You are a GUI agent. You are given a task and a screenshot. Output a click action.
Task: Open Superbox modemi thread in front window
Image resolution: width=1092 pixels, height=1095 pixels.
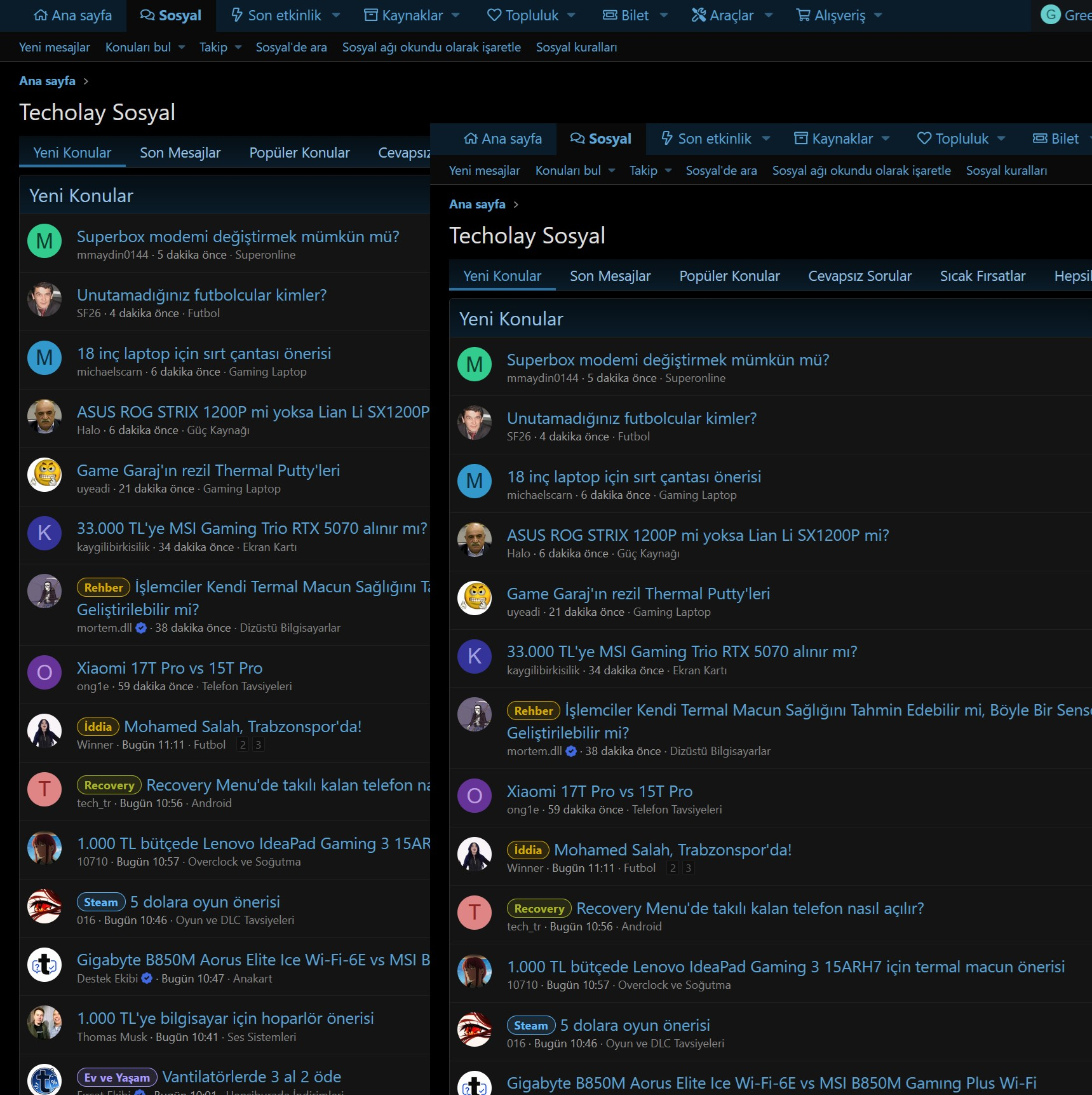point(668,360)
